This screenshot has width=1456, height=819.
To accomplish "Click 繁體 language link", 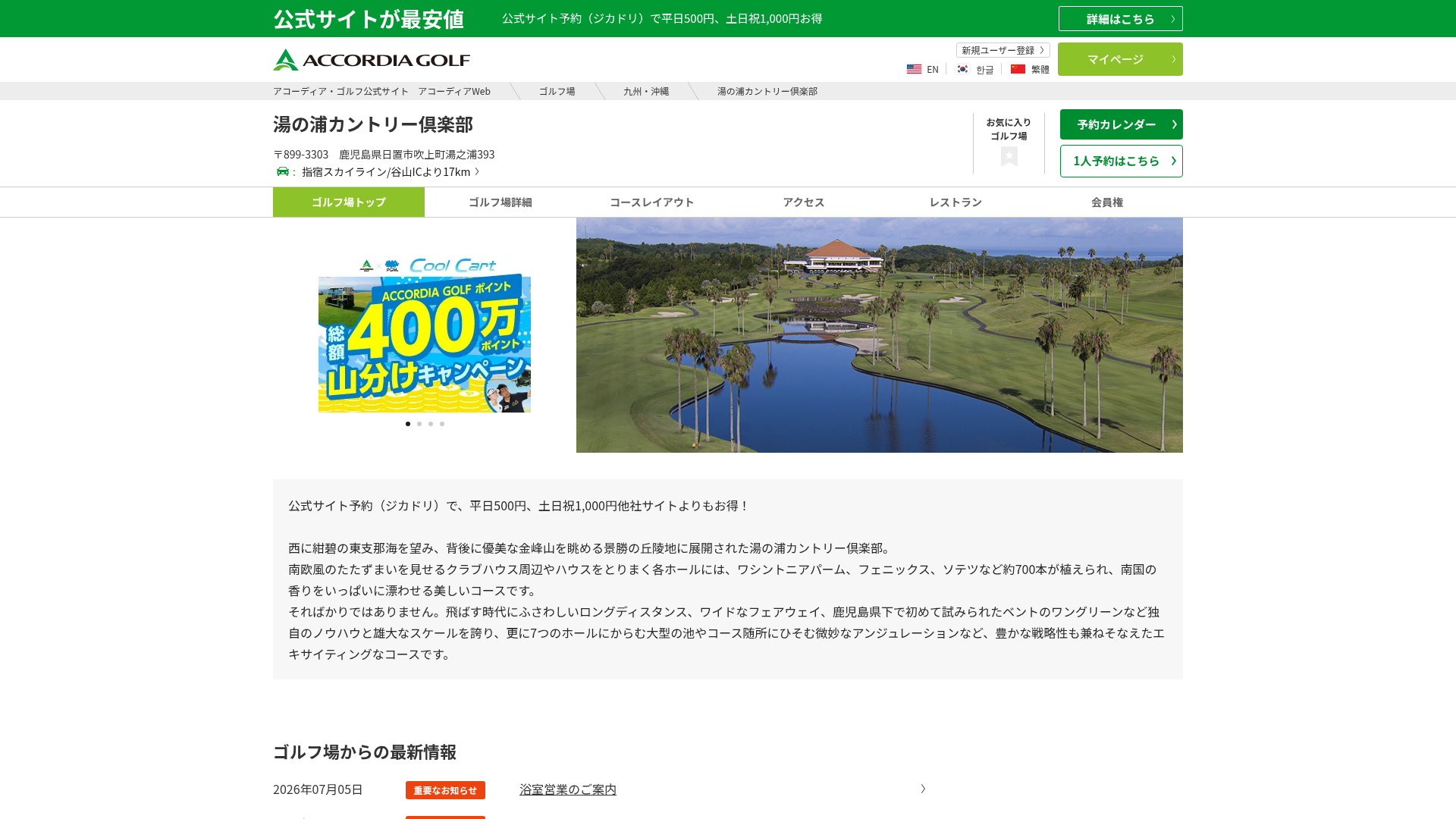I will click(1040, 69).
